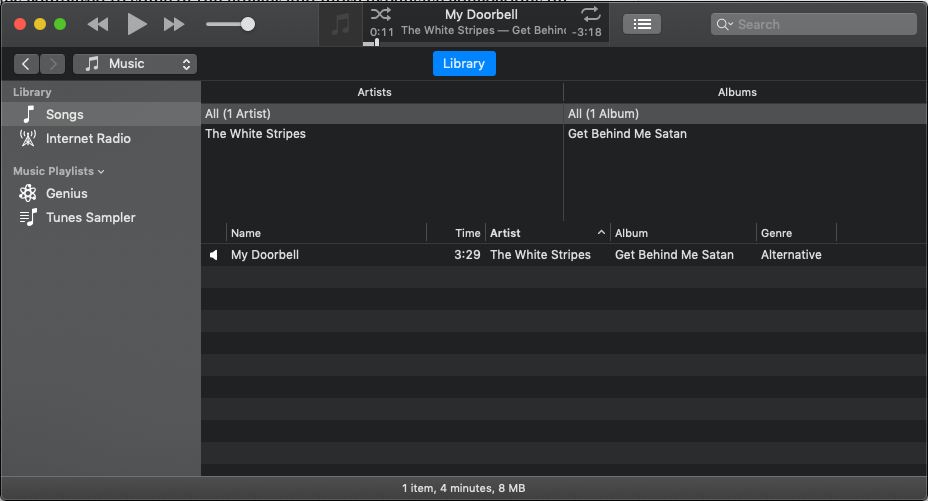Viewport: 928px width, 501px height.
Task: Click Get Behind Me Satan album cell in song row
Action: (674, 255)
